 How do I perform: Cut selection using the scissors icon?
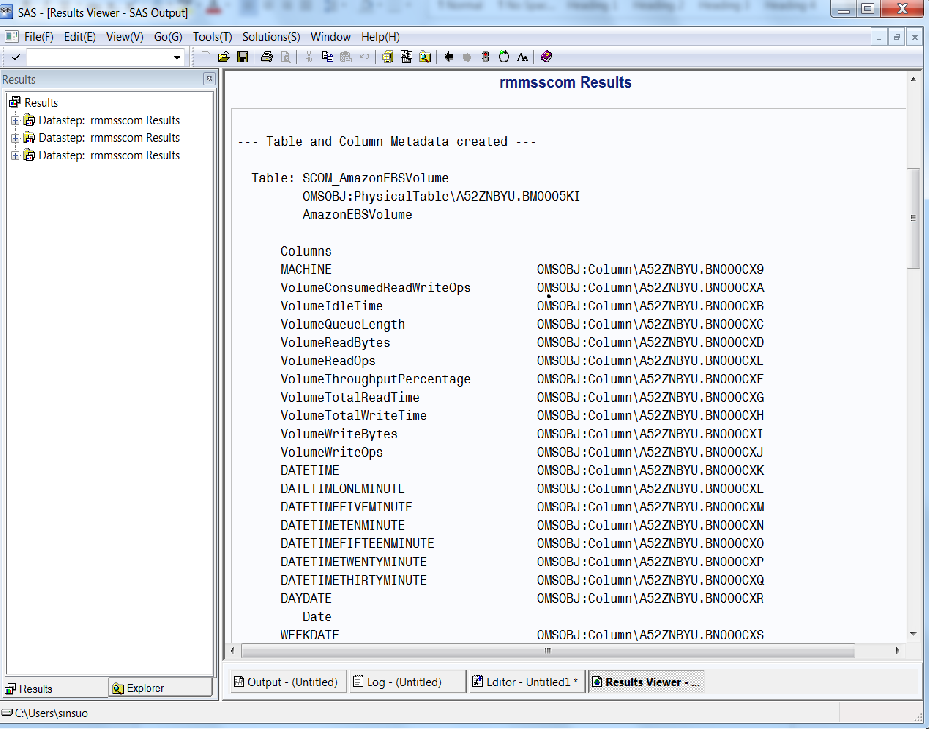pos(309,56)
